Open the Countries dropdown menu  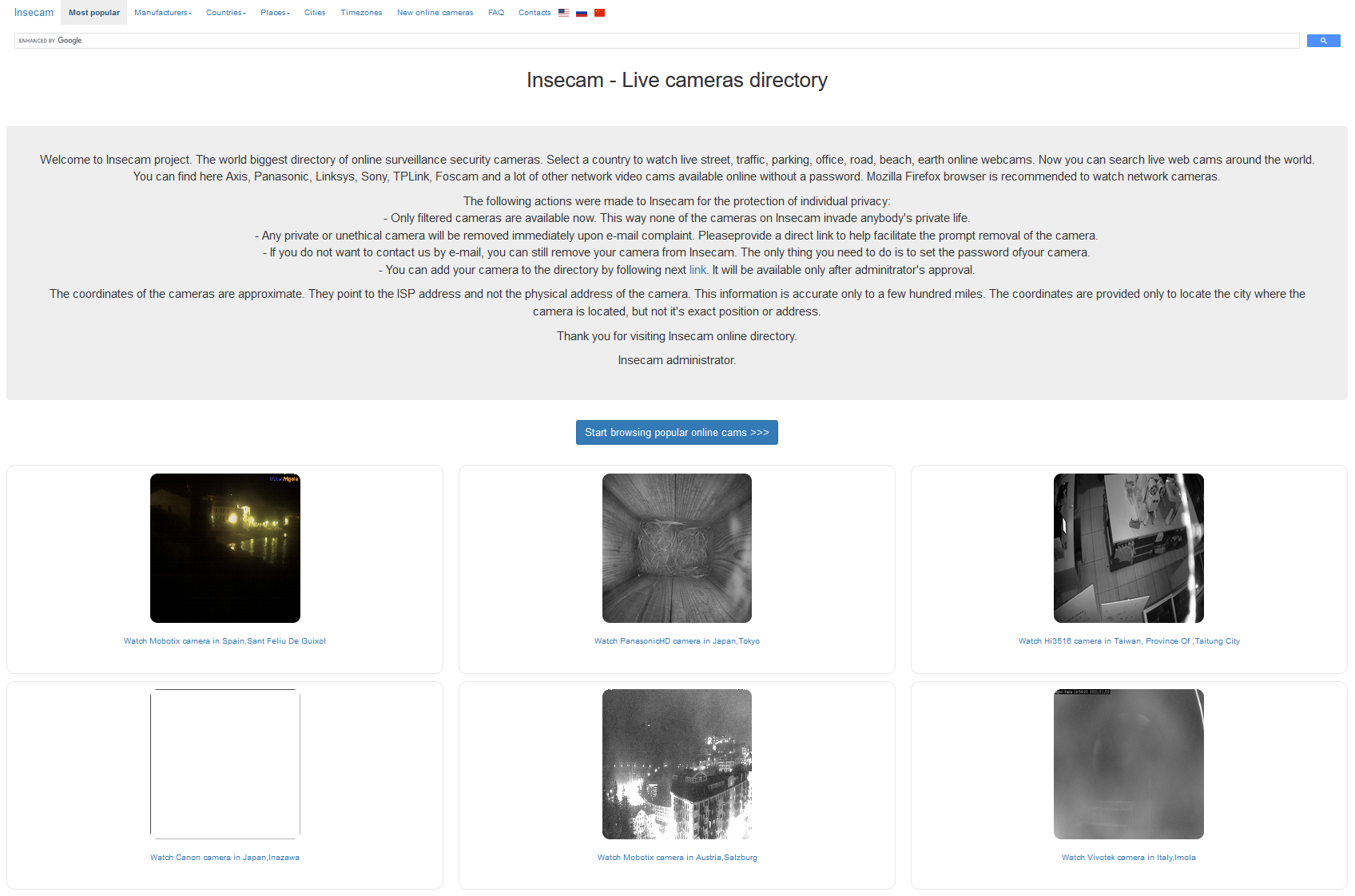[225, 13]
